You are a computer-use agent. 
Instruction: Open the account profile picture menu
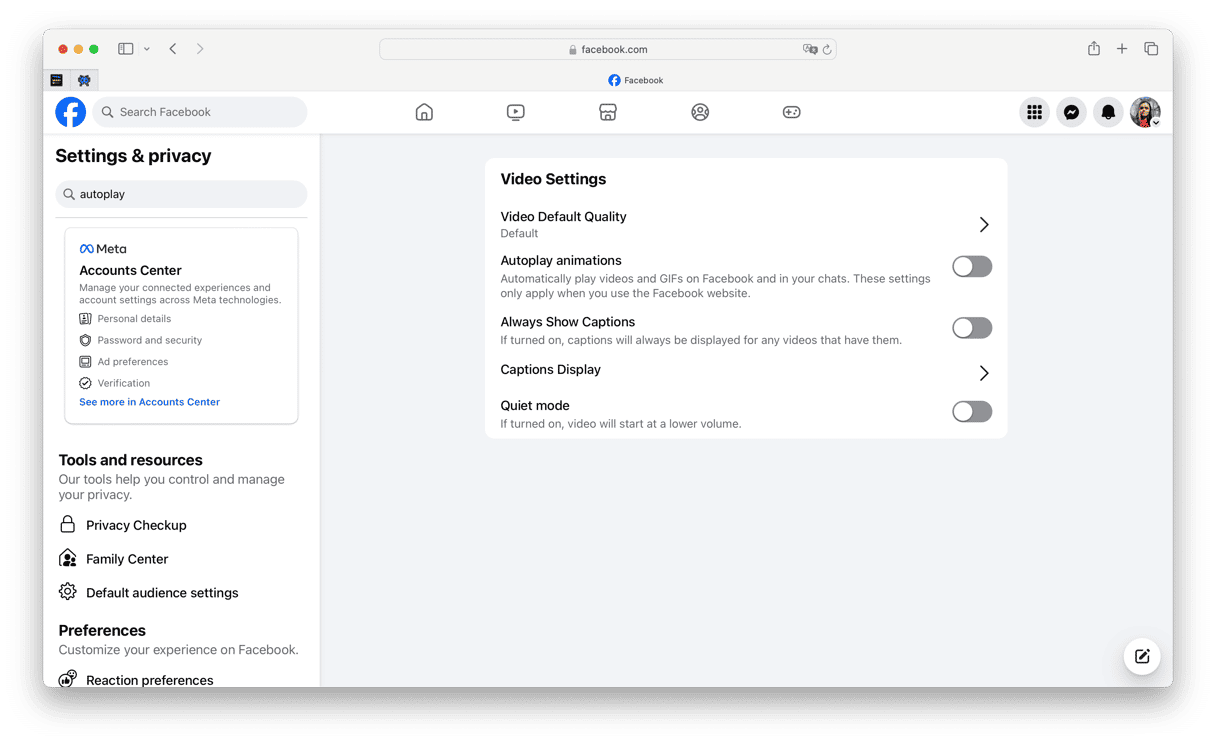click(1145, 112)
